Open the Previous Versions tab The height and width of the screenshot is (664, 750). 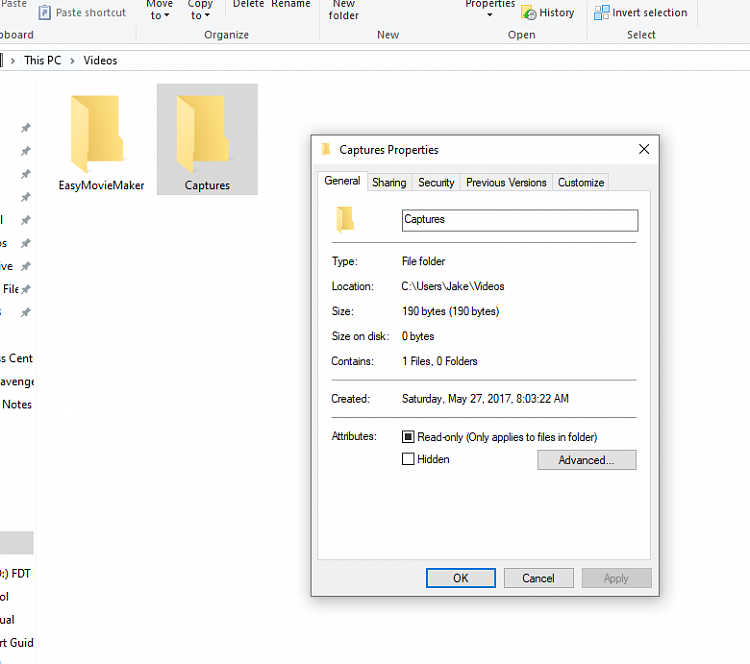tap(506, 182)
